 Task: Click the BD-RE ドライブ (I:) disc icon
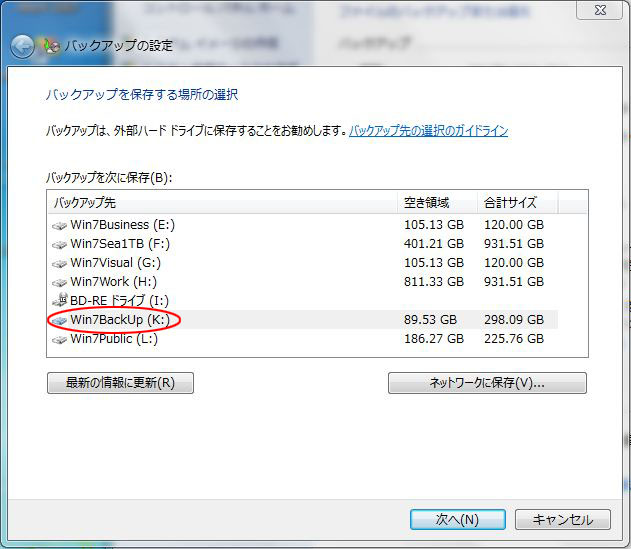click(60, 300)
